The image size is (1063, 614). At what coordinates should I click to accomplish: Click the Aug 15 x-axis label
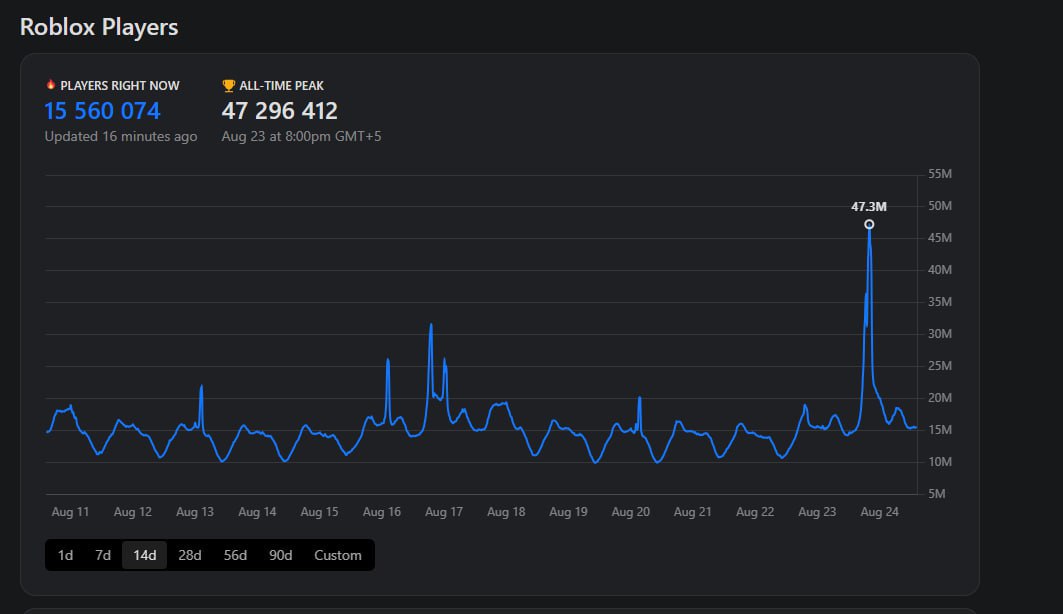coord(319,512)
